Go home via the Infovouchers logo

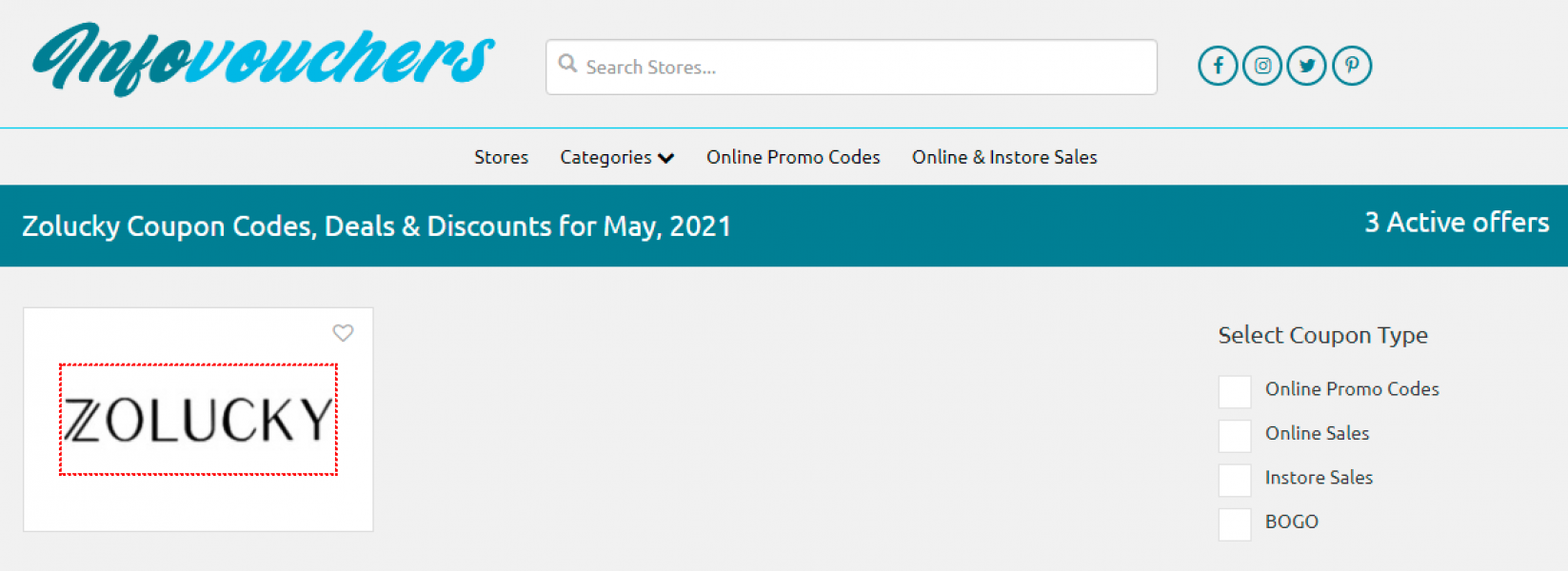[264, 59]
